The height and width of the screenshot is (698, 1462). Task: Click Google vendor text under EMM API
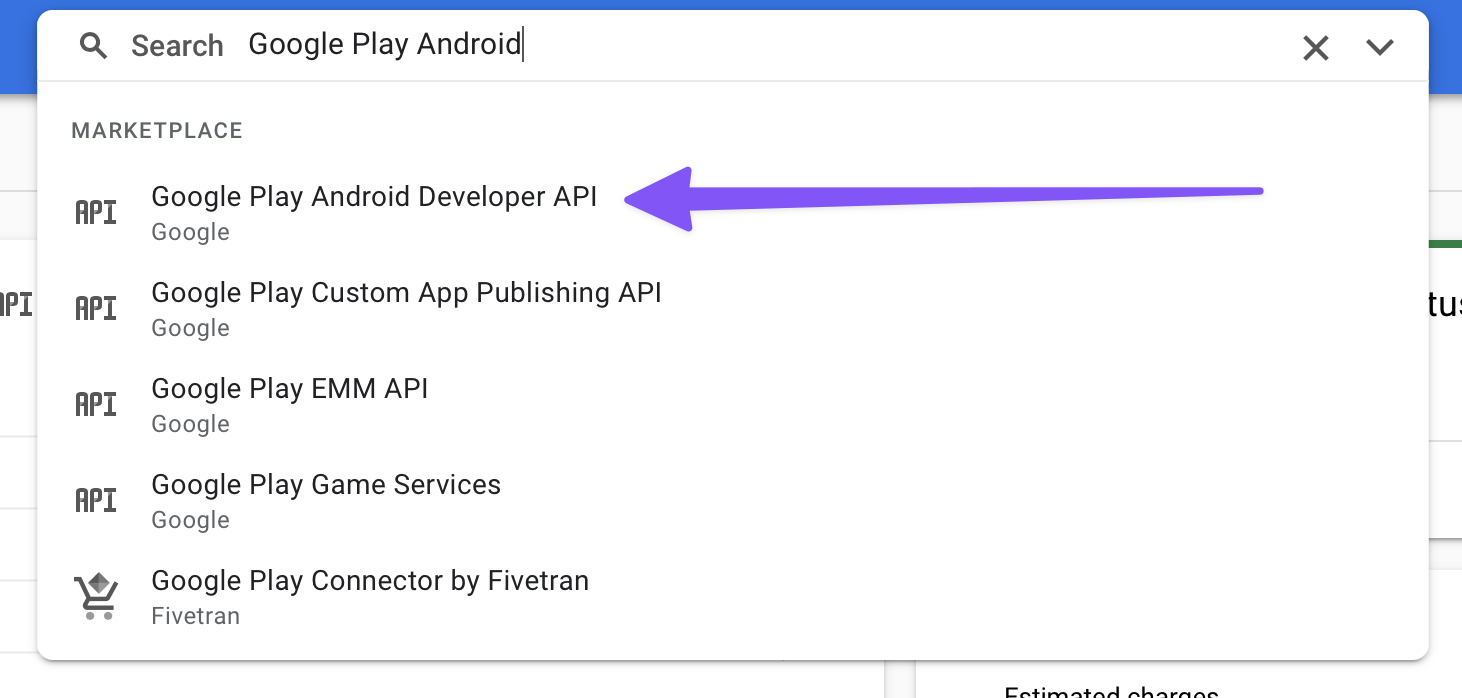(190, 424)
